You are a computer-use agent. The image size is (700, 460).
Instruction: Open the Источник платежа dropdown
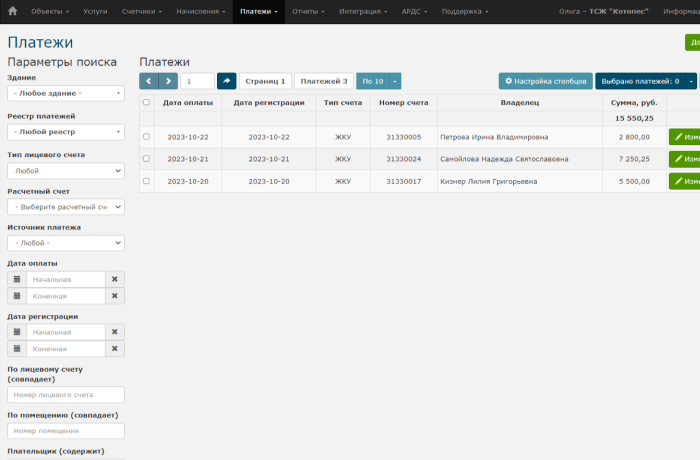click(66, 243)
